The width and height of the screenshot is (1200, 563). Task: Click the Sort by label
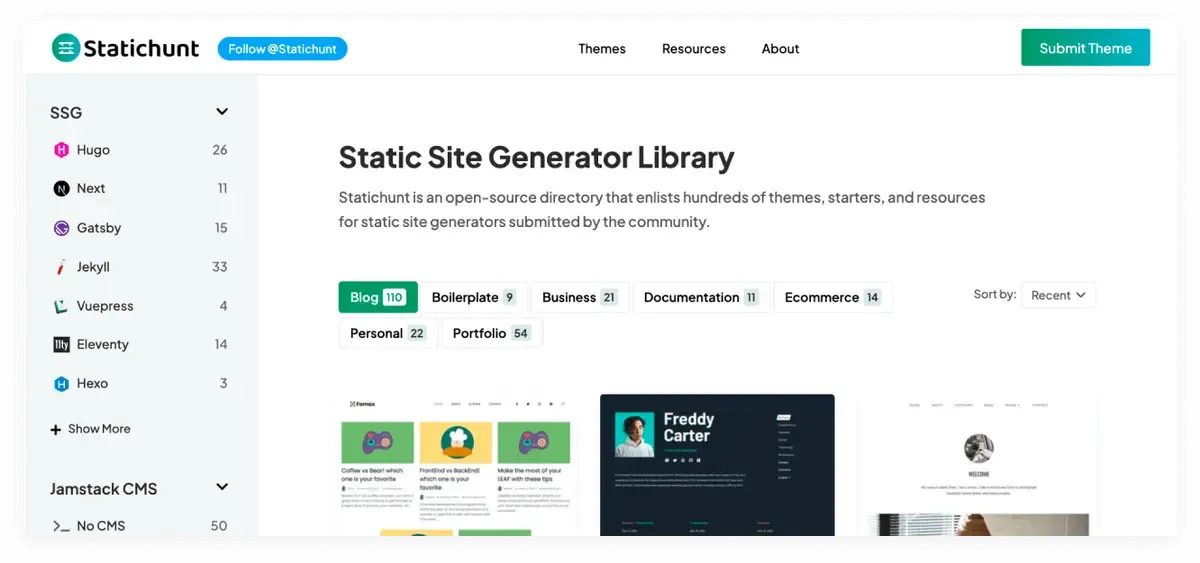pos(994,294)
